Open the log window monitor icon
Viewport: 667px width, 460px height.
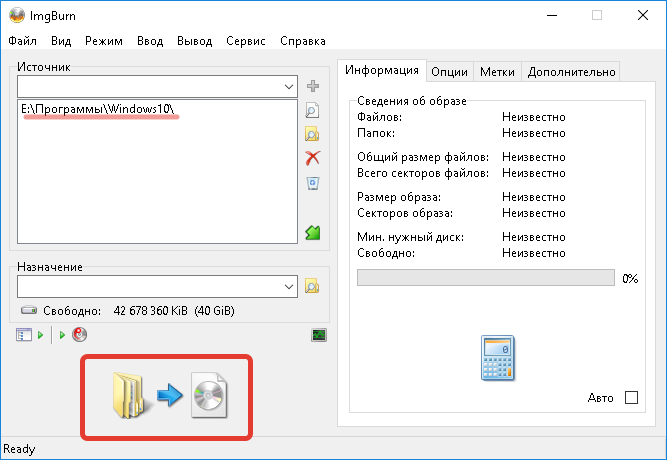click(319, 335)
